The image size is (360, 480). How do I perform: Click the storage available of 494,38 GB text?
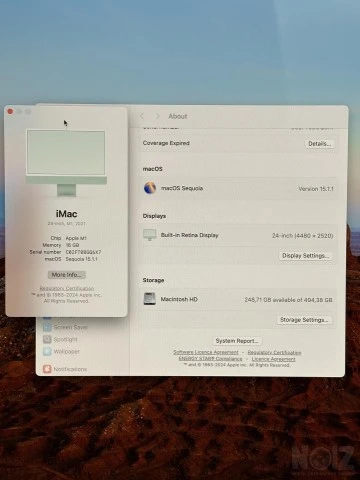pyautogui.click(x=288, y=300)
